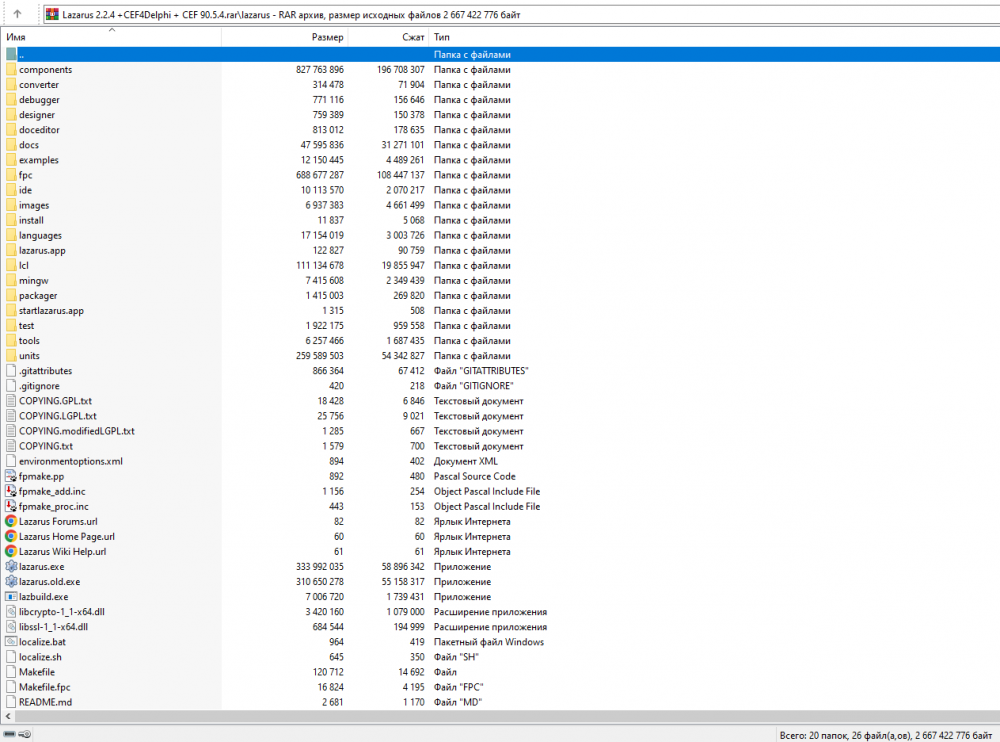Click the lcl folder icon
The height and width of the screenshot is (742, 1000).
coord(11,265)
